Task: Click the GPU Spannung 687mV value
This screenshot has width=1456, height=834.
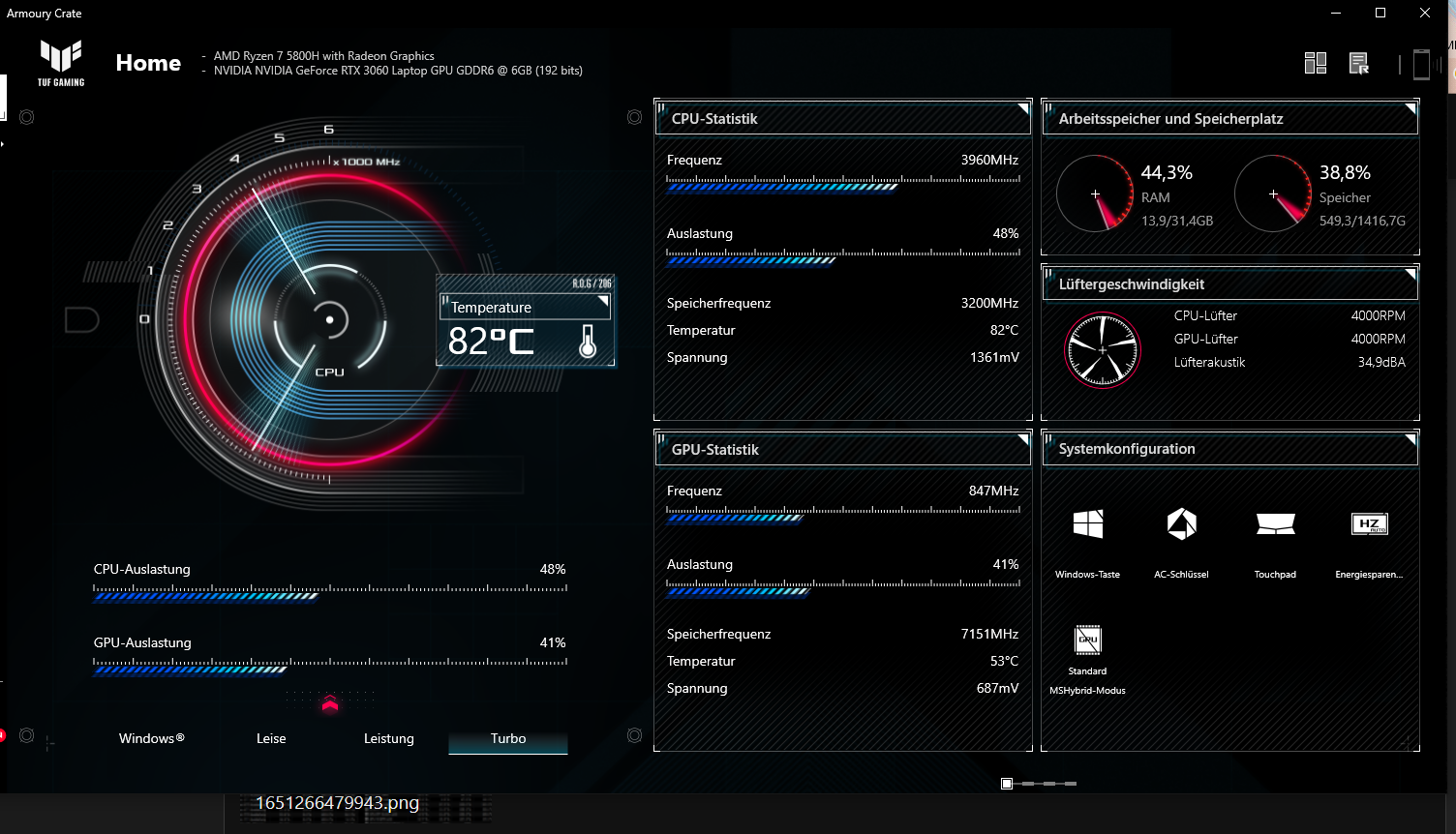Action: point(997,688)
